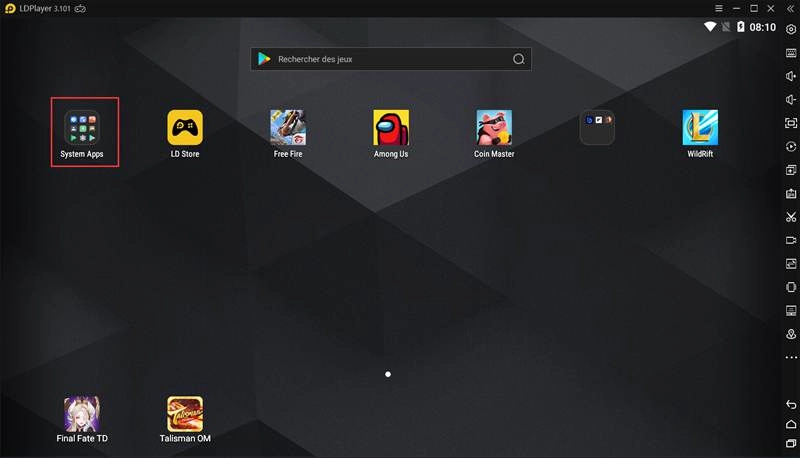Open emulator settings gear in sidebar
Screen dimensions: 800x458
[791, 29]
